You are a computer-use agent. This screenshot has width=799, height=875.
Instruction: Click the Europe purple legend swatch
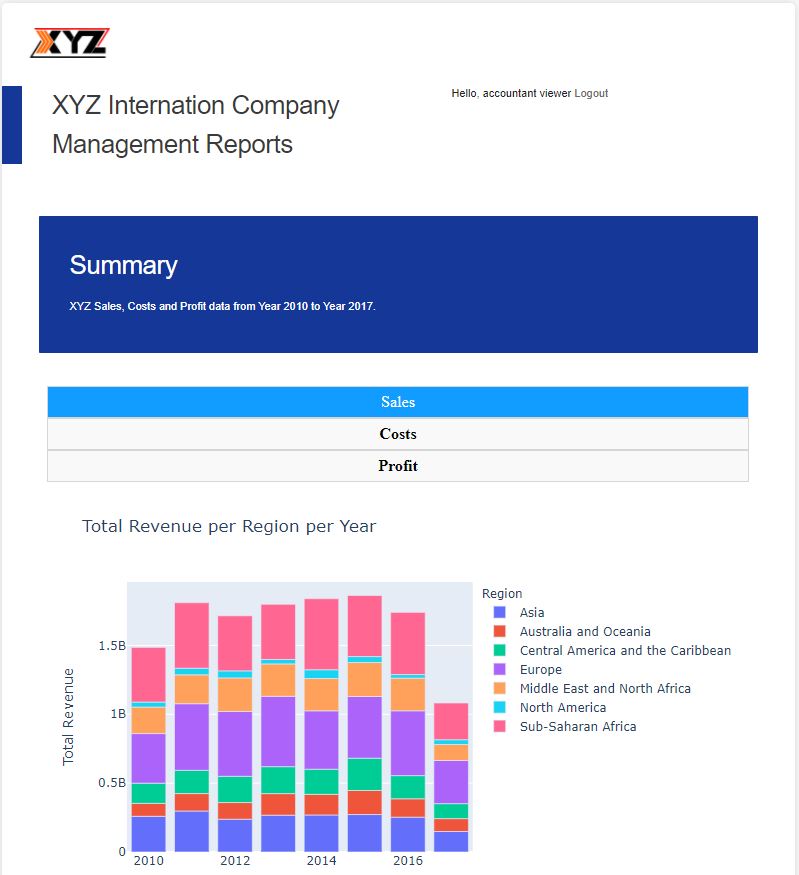500,669
